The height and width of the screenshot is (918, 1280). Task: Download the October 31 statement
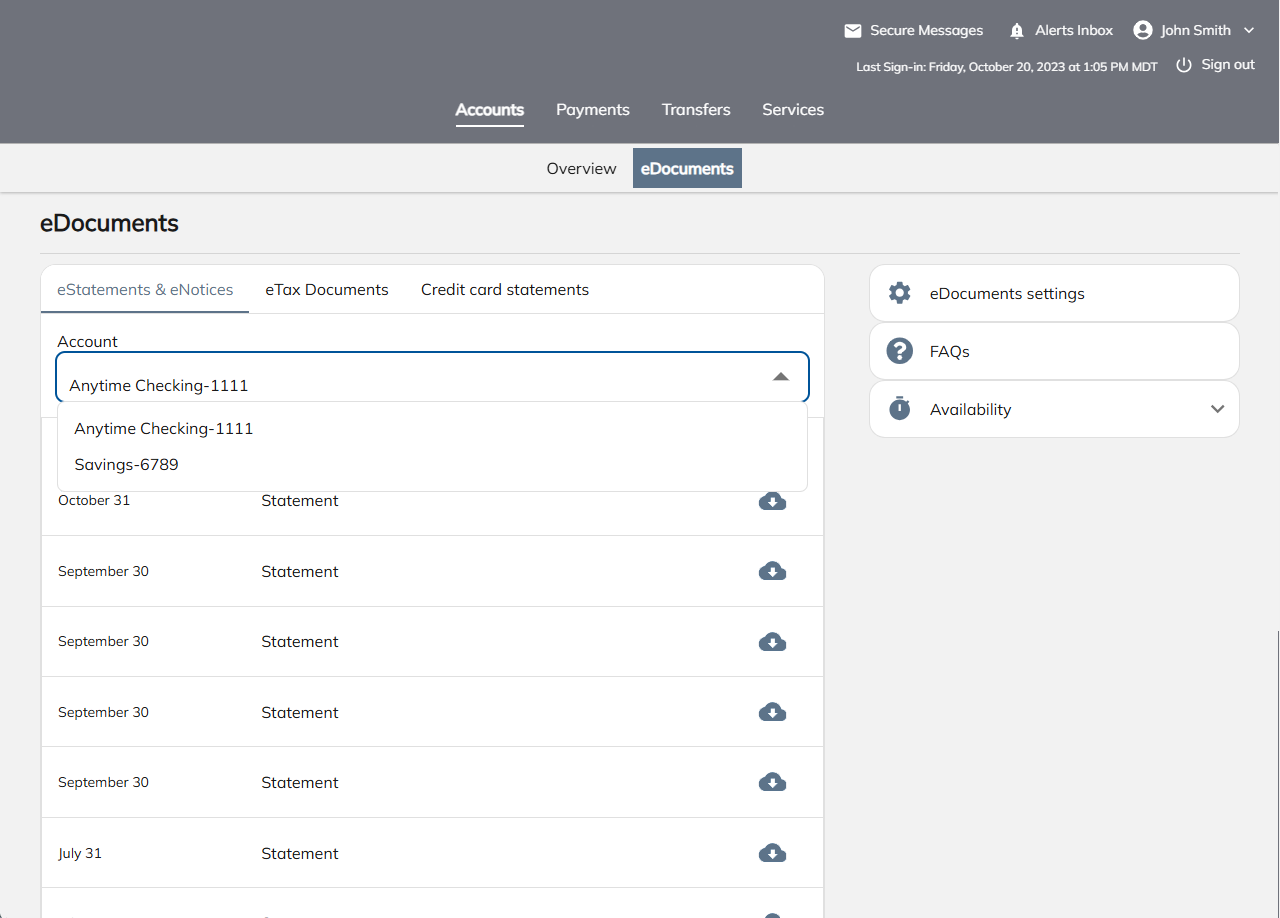point(772,501)
